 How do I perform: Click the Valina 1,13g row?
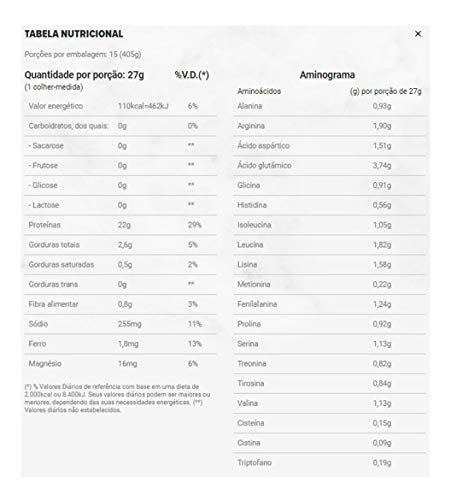coord(329,403)
